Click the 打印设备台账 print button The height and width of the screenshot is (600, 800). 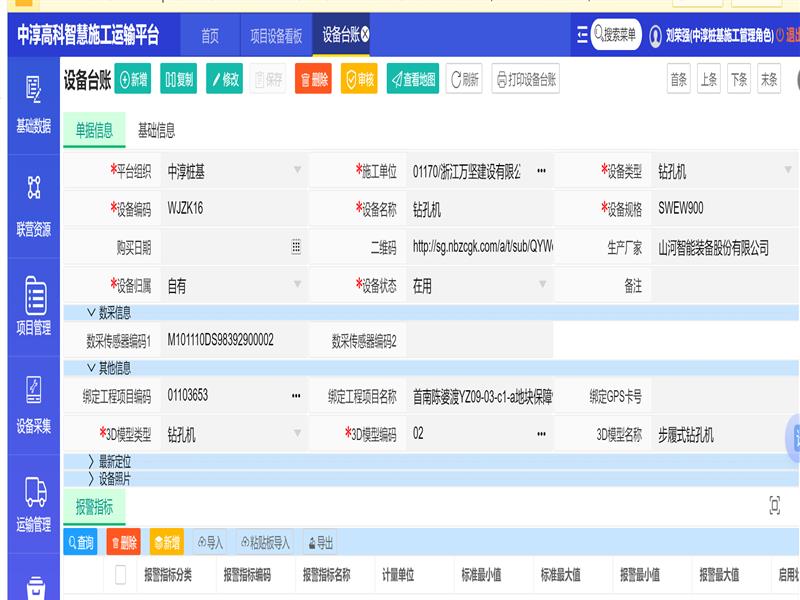(525, 80)
